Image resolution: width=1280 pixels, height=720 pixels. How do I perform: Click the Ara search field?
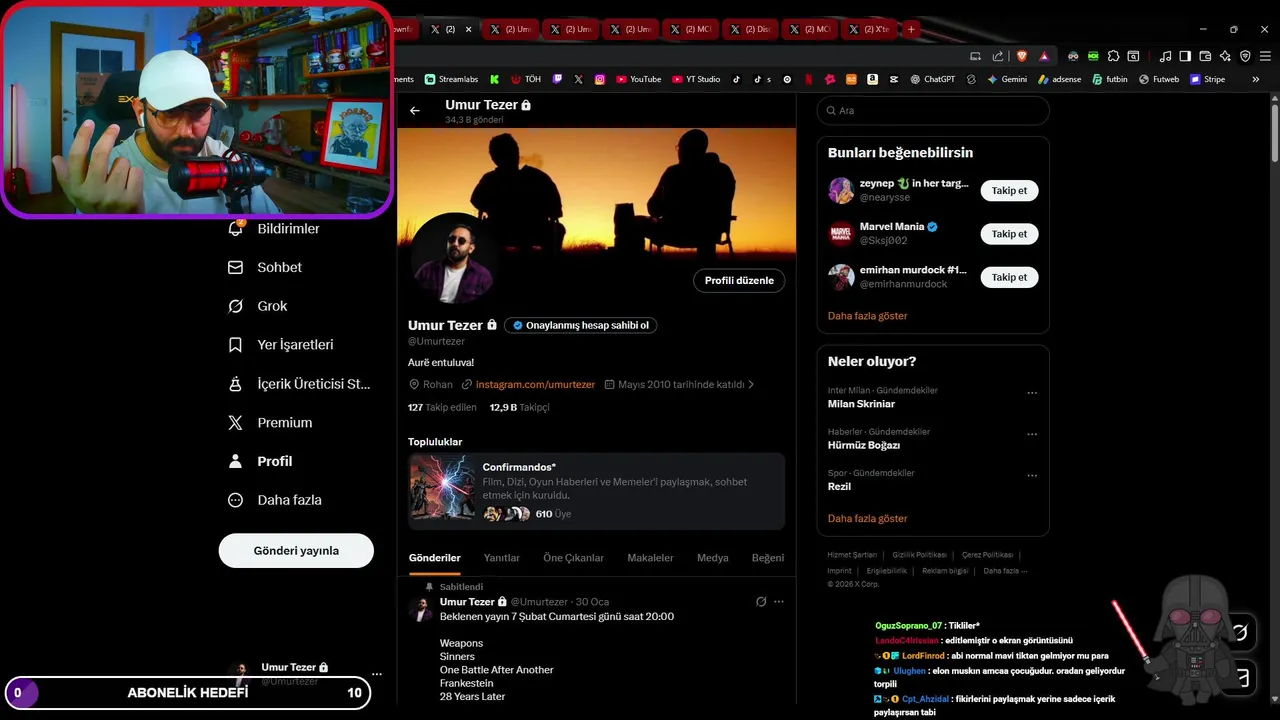pos(933,111)
